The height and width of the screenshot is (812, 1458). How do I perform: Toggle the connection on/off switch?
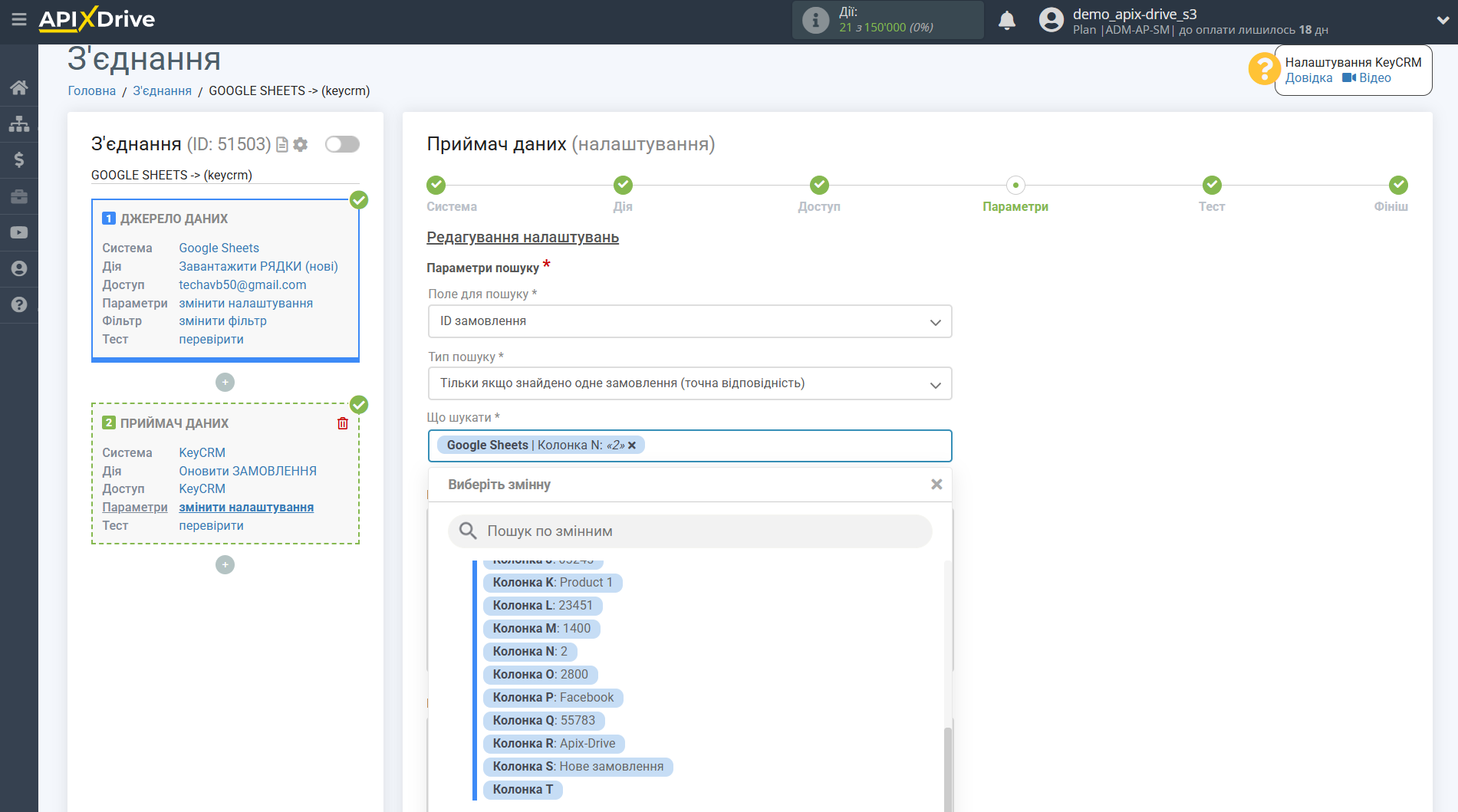point(342,144)
